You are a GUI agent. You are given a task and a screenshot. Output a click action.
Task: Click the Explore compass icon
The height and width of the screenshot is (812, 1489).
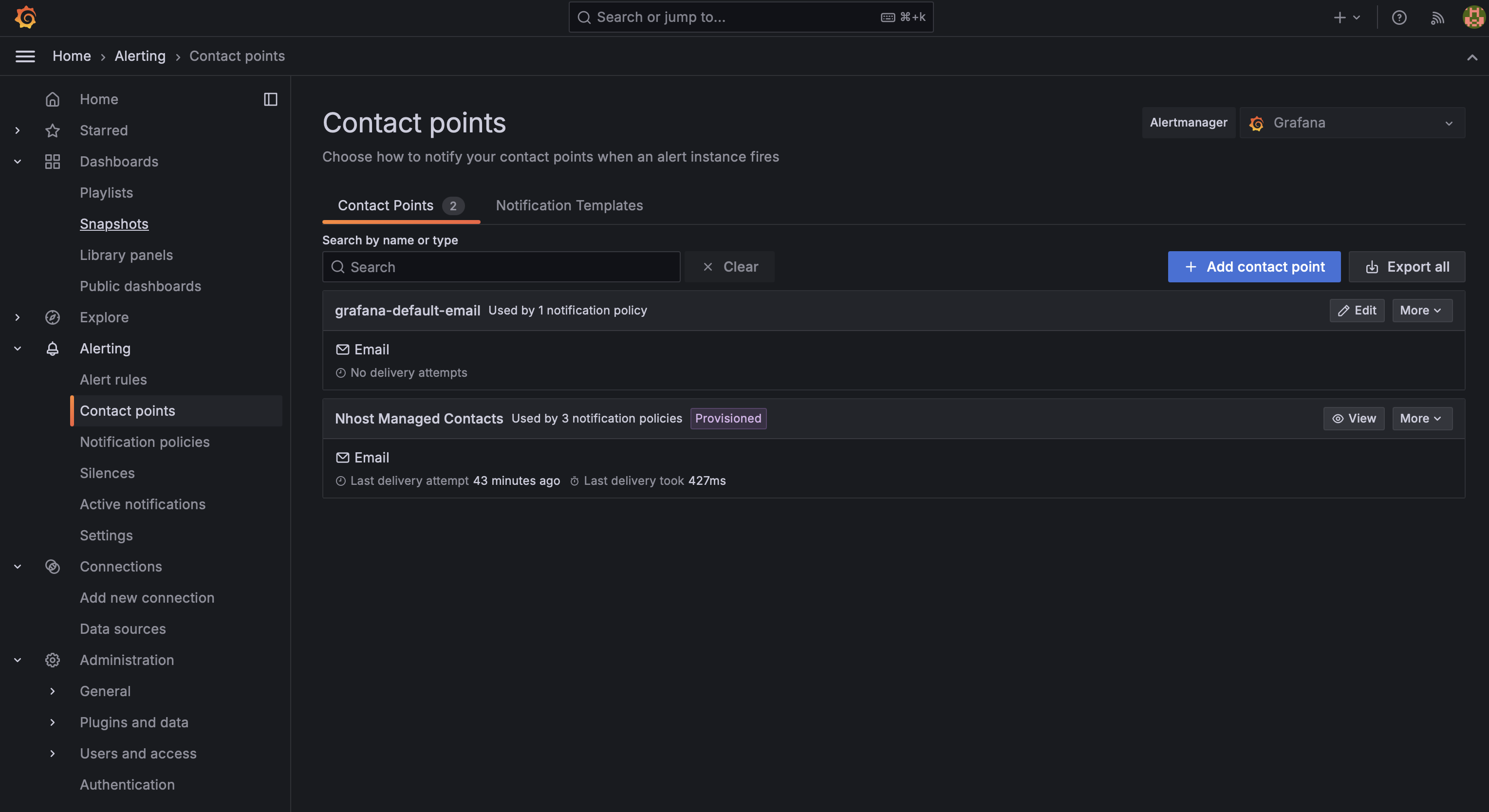(x=53, y=317)
